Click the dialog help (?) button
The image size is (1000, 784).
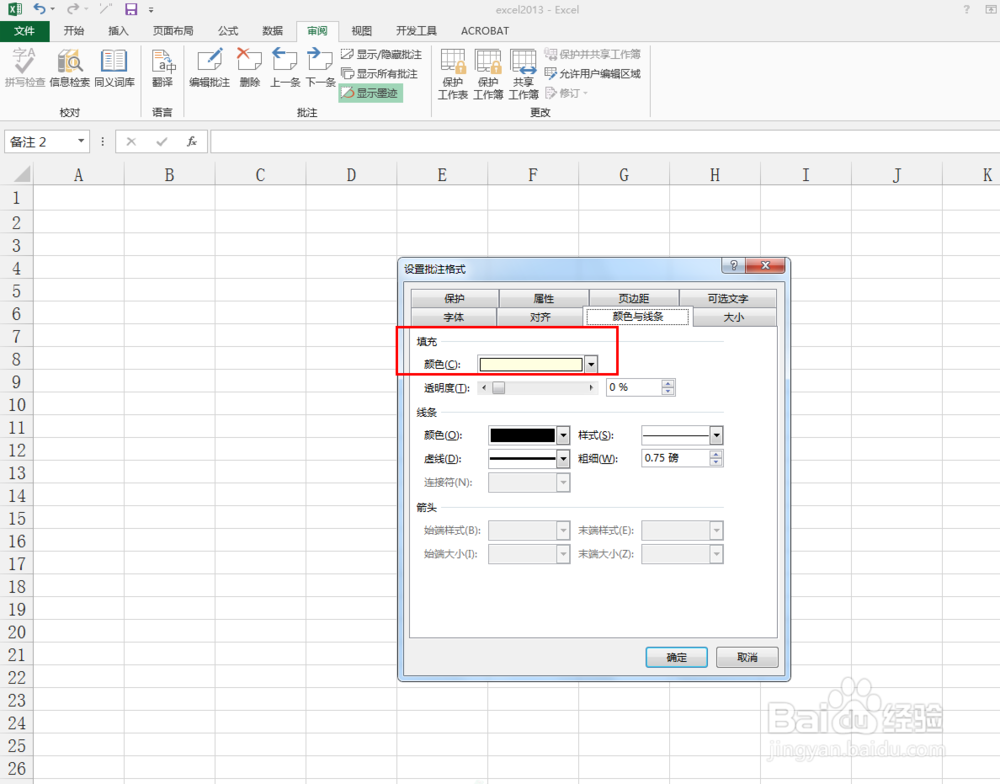click(733, 265)
